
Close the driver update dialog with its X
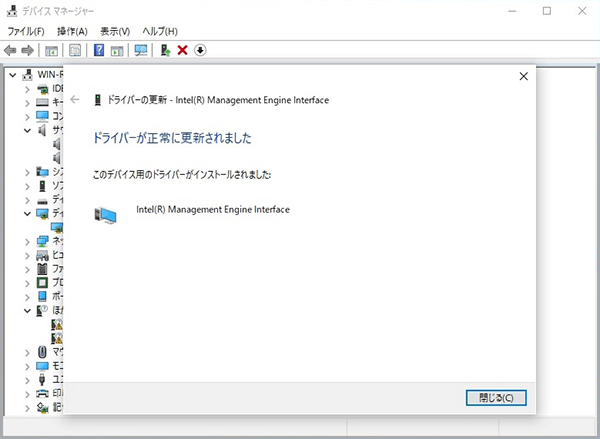(523, 76)
